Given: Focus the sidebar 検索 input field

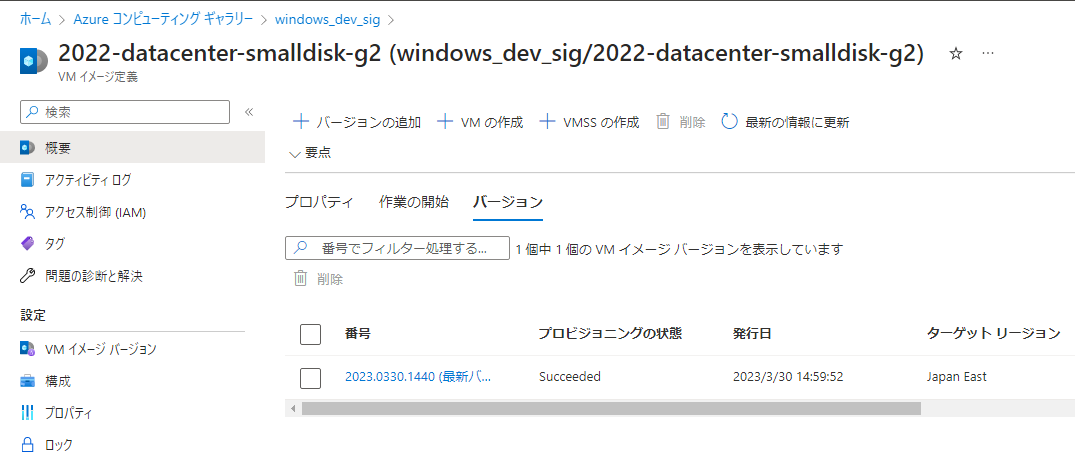Looking at the screenshot, I should click(x=125, y=112).
